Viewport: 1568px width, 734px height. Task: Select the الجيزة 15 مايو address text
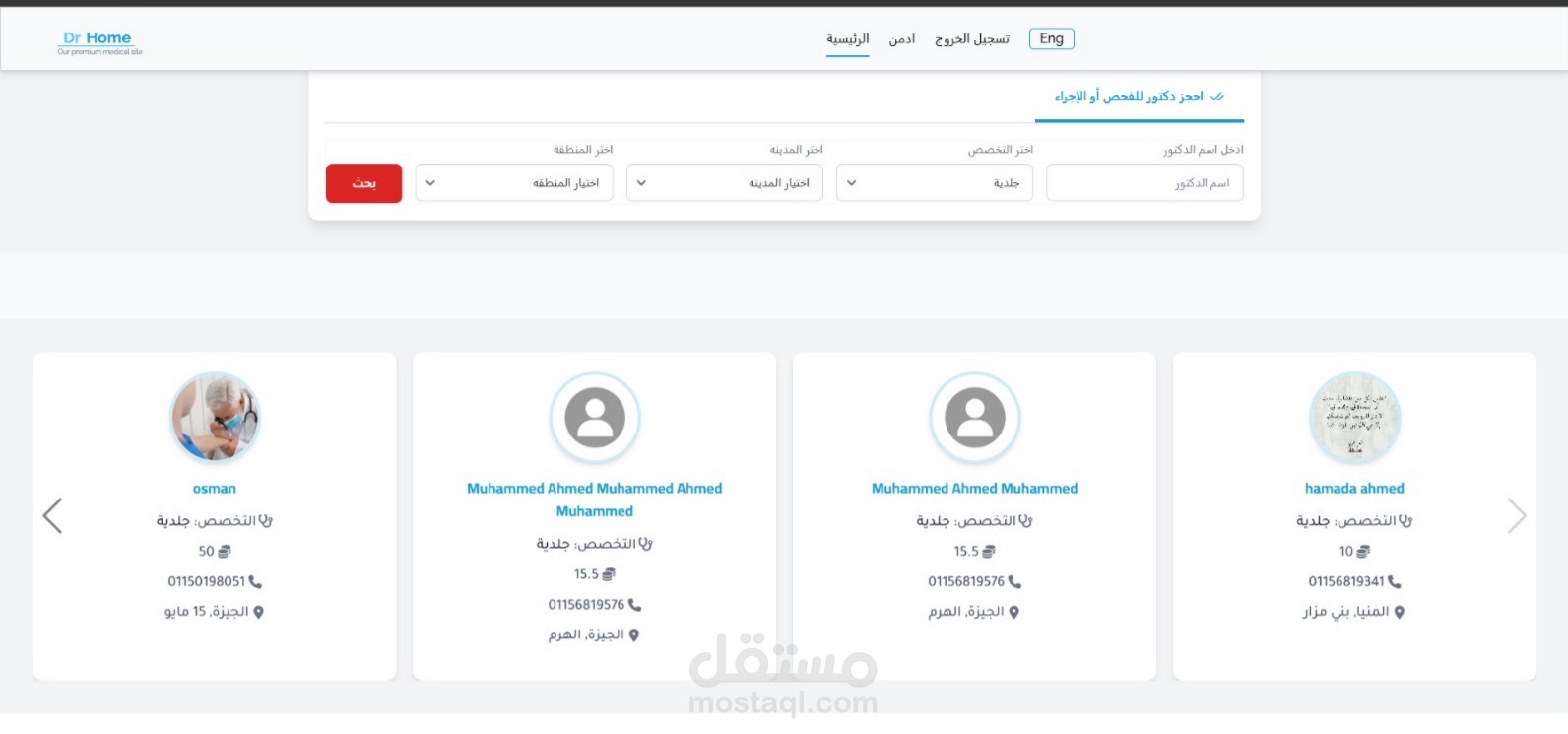207,612
